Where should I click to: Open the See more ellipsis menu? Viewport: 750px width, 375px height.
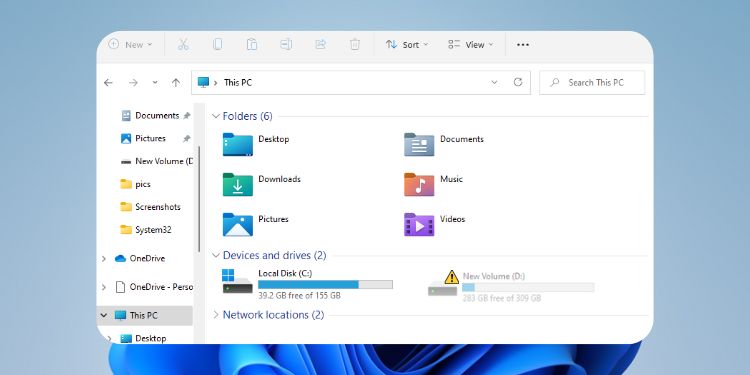pyautogui.click(x=523, y=44)
